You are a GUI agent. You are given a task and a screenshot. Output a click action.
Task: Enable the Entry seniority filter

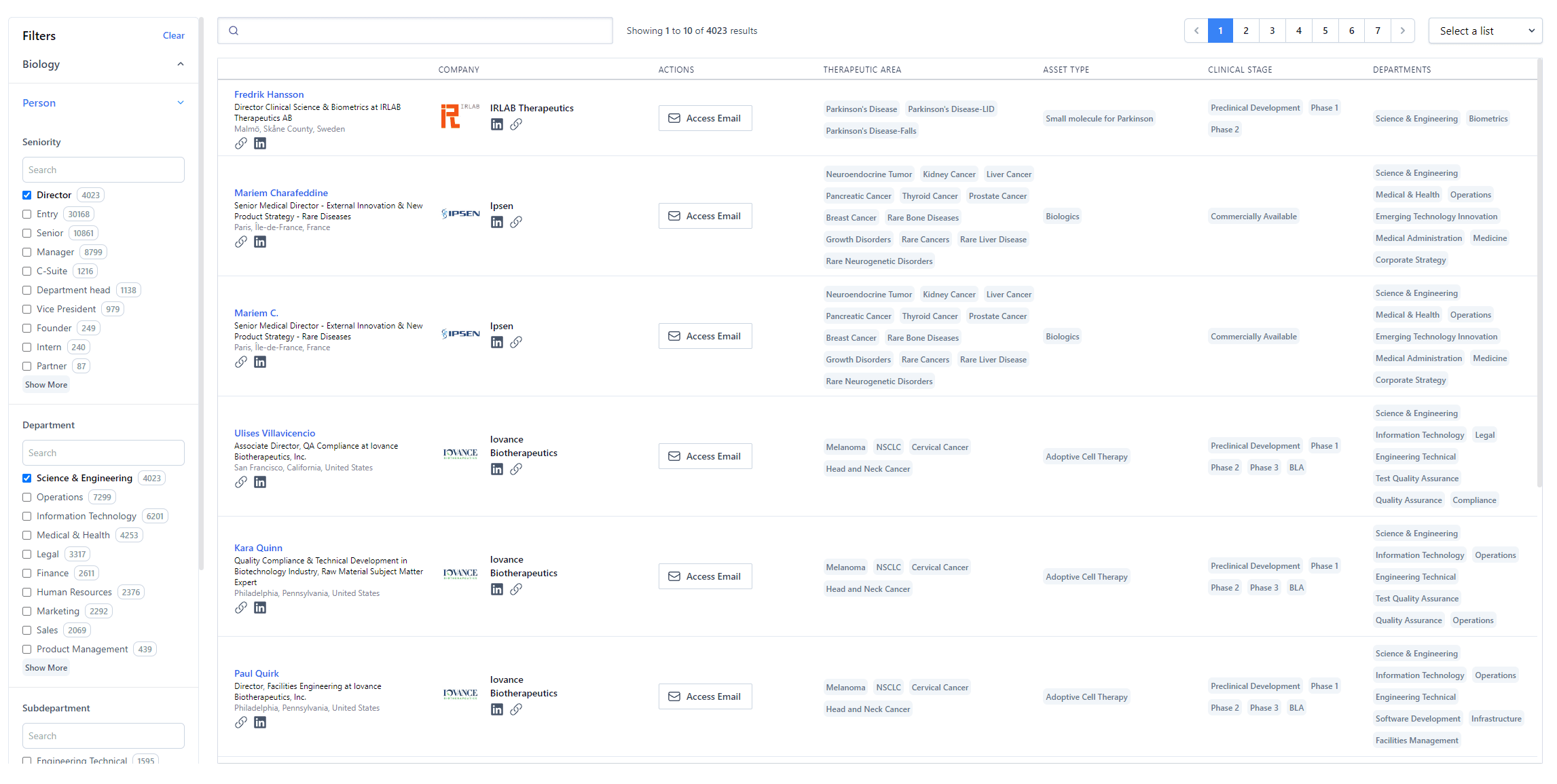click(27, 214)
